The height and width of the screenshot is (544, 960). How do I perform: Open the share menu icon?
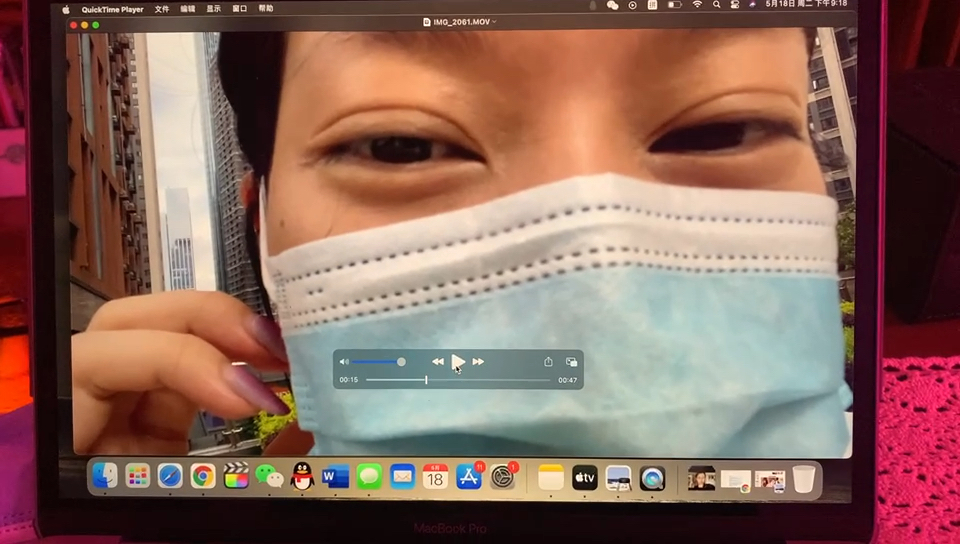548,362
